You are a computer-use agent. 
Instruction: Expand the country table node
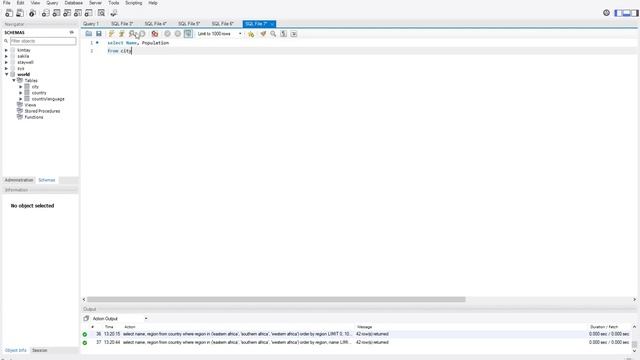(x=20, y=93)
